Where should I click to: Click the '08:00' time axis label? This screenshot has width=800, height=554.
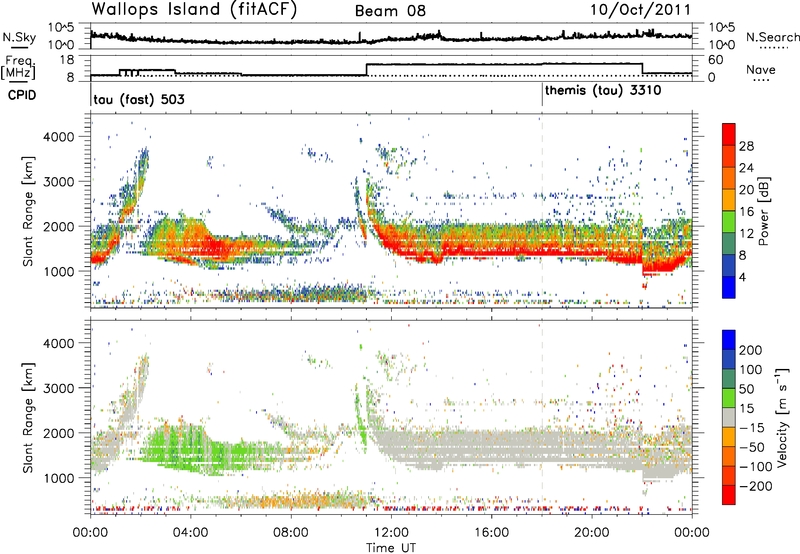click(291, 533)
